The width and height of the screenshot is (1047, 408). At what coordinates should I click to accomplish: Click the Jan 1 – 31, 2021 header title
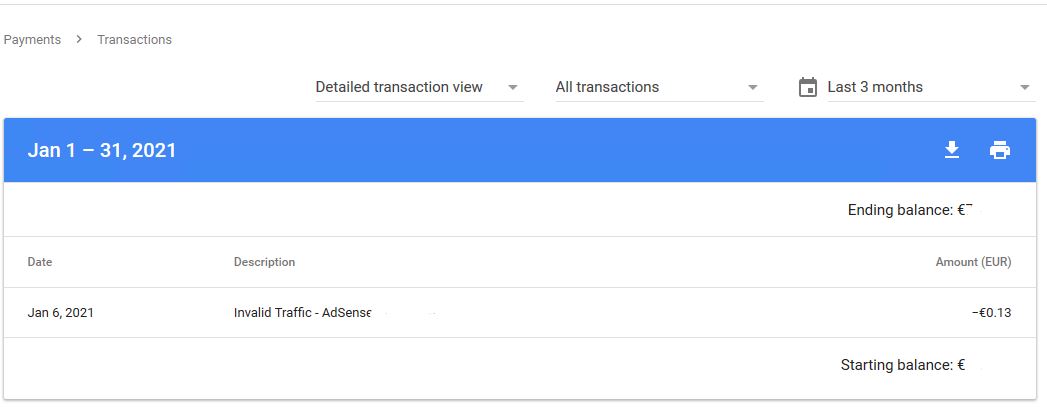click(x=101, y=150)
